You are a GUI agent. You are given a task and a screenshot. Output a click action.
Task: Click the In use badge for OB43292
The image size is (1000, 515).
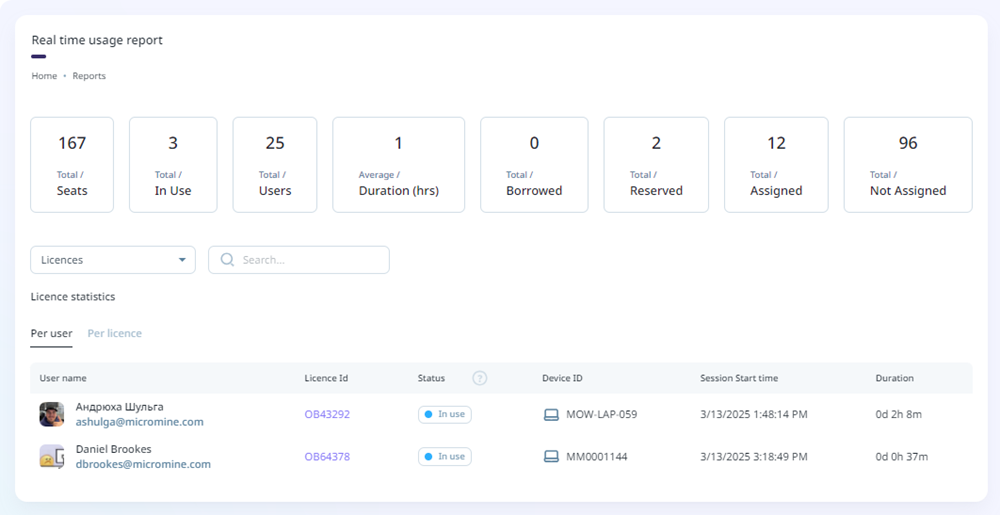click(x=444, y=414)
